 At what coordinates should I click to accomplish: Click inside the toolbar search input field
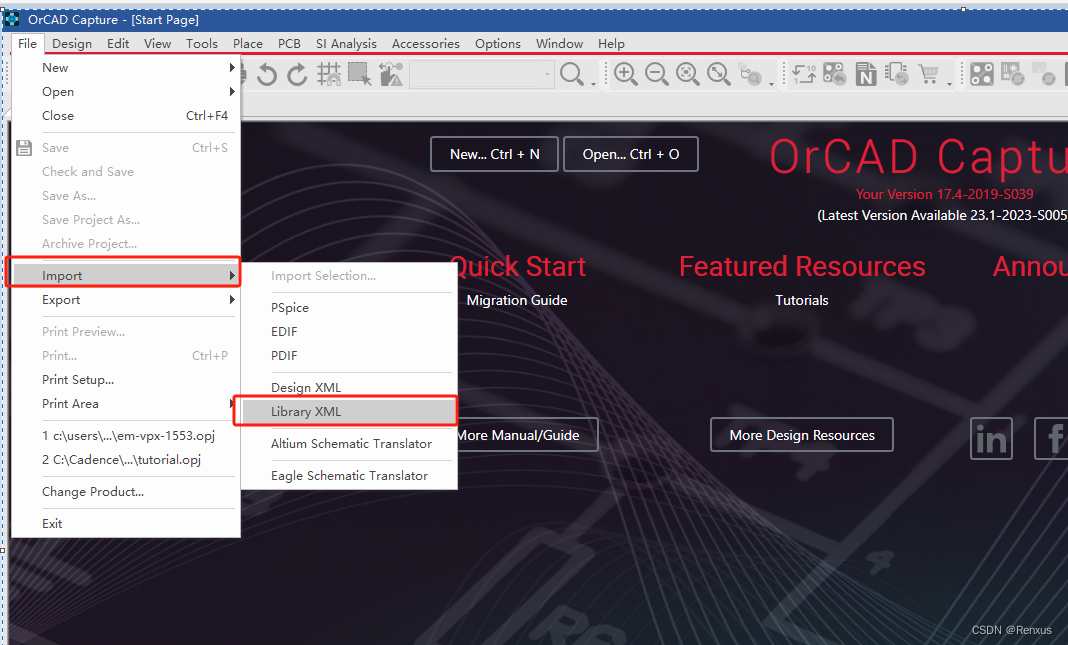pos(482,73)
